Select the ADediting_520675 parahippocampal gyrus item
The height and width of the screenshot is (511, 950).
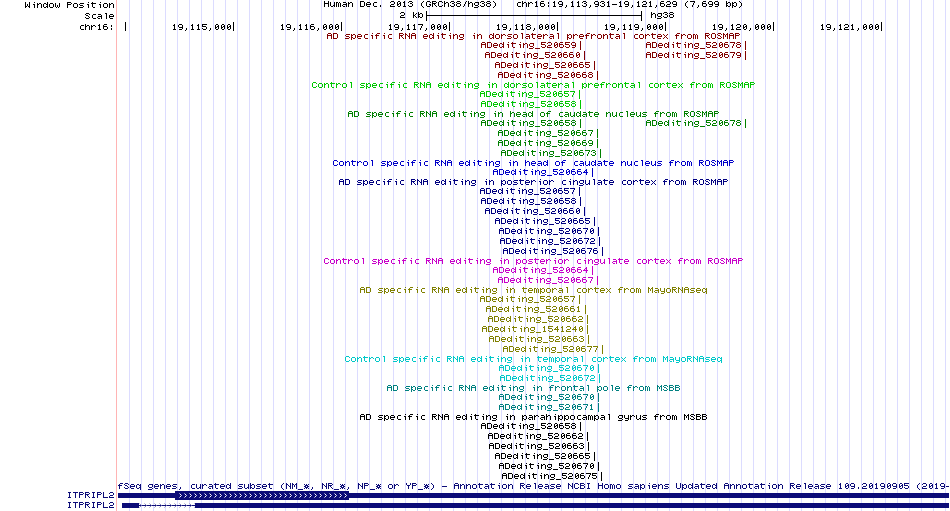550,476
